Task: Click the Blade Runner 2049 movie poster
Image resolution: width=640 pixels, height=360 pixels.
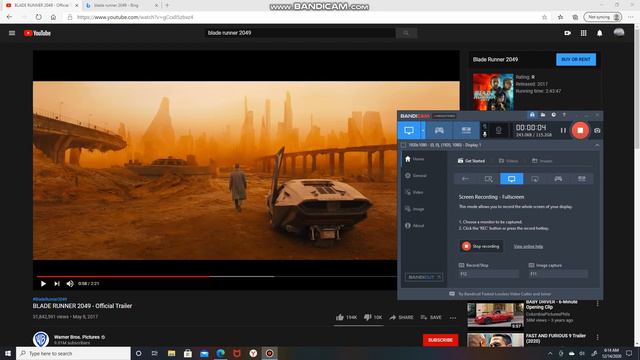Action: tap(493, 92)
